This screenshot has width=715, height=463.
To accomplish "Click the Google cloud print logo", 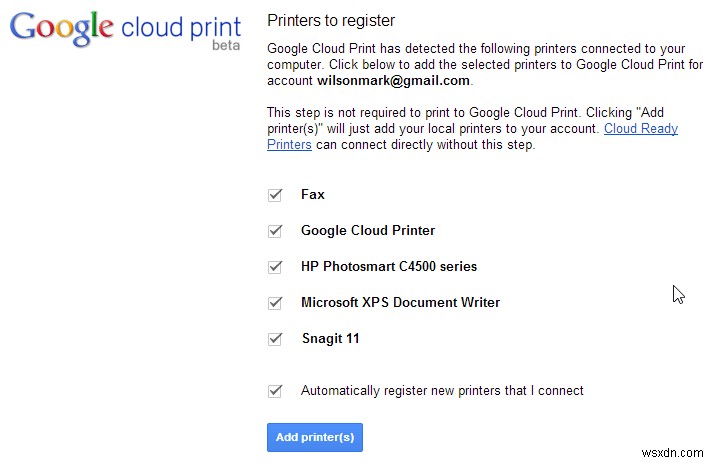I will (x=125, y=30).
